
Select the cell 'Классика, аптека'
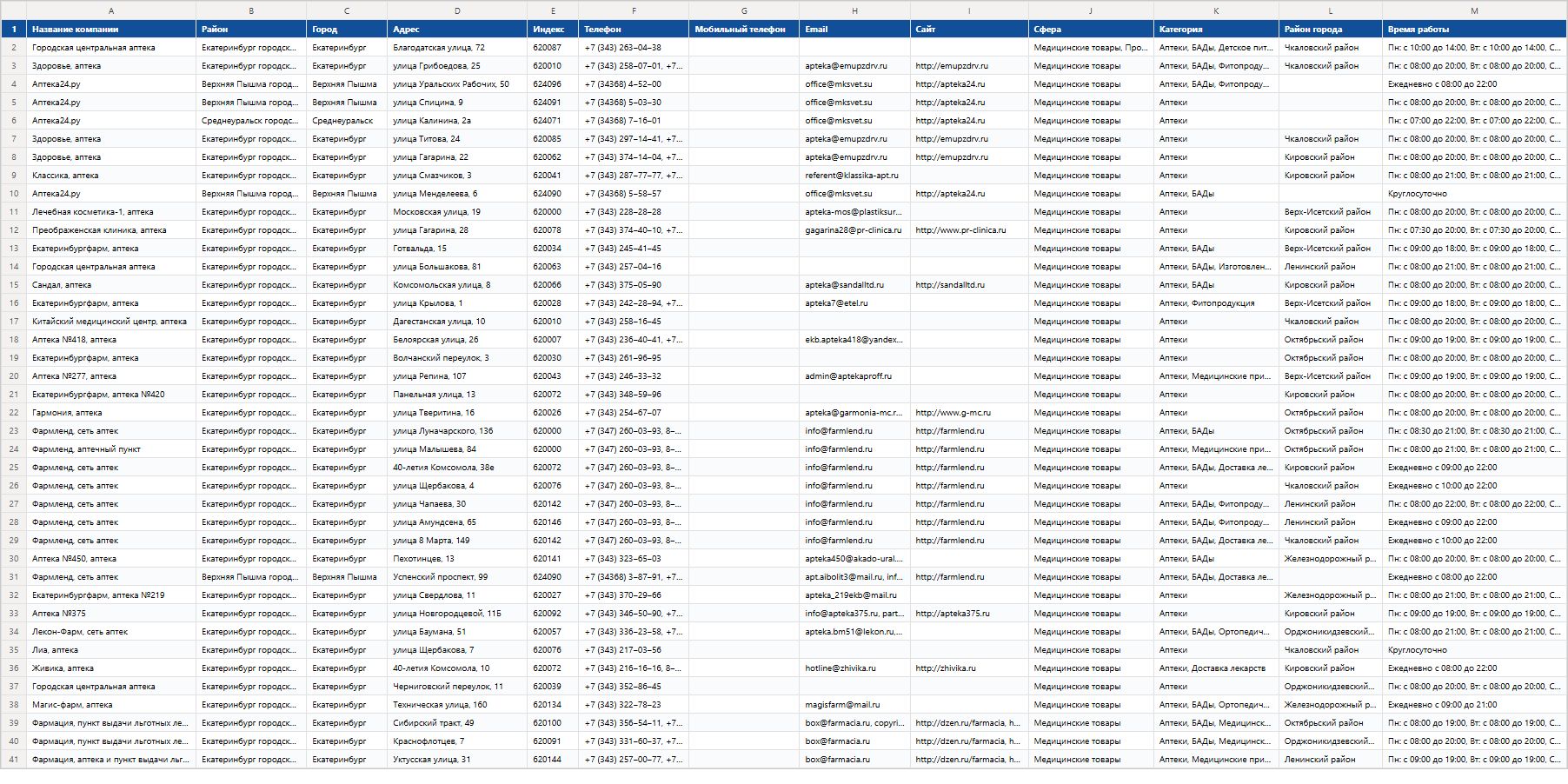(x=111, y=176)
